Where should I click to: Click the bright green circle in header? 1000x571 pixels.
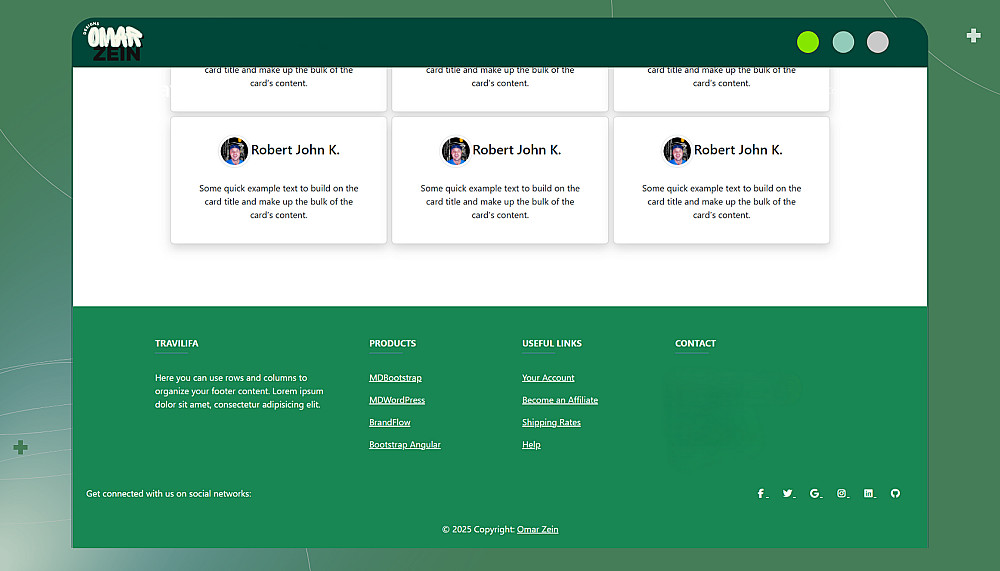(x=808, y=42)
